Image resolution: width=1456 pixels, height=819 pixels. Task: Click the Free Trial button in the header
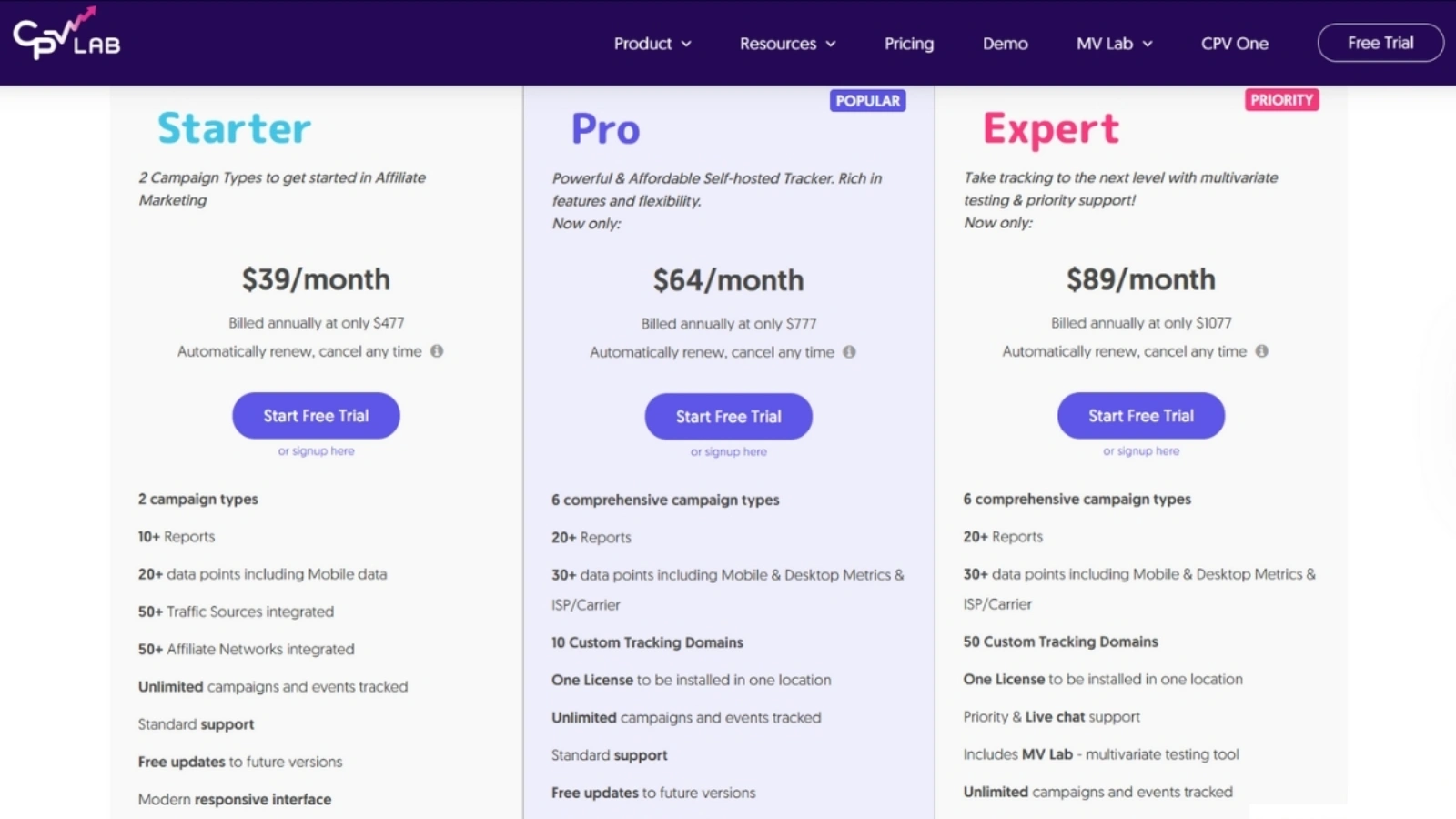click(1379, 42)
